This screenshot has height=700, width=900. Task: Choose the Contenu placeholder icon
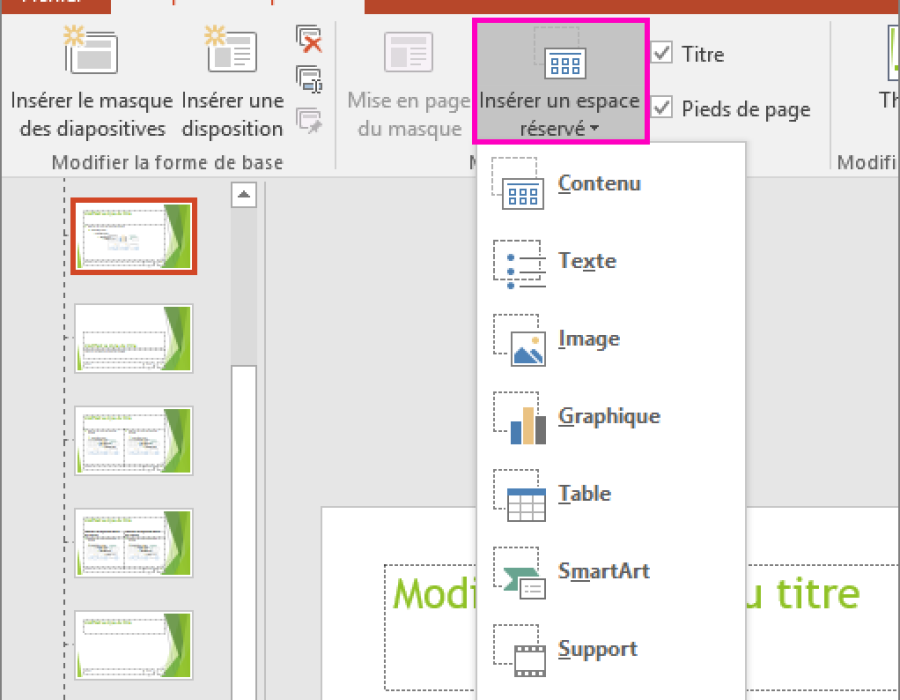pyautogui.click(x=518, y=184)
